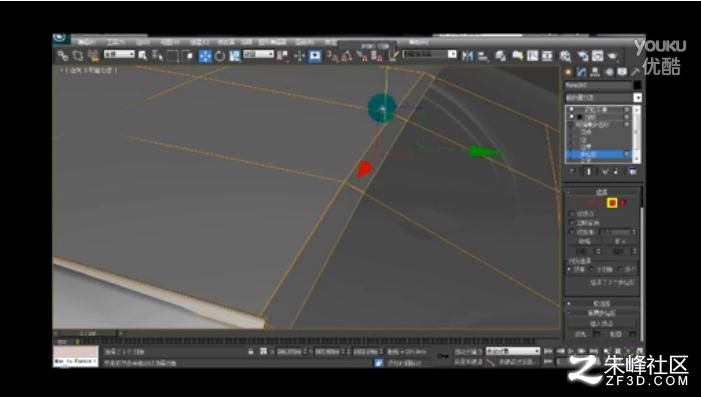
Task: Open the Material Editor icon
Action: coord(565,56)
